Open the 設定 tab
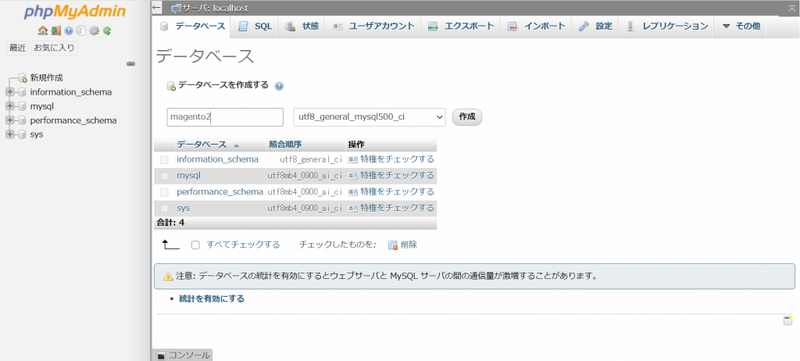800x361 pixels. point(595,27)
